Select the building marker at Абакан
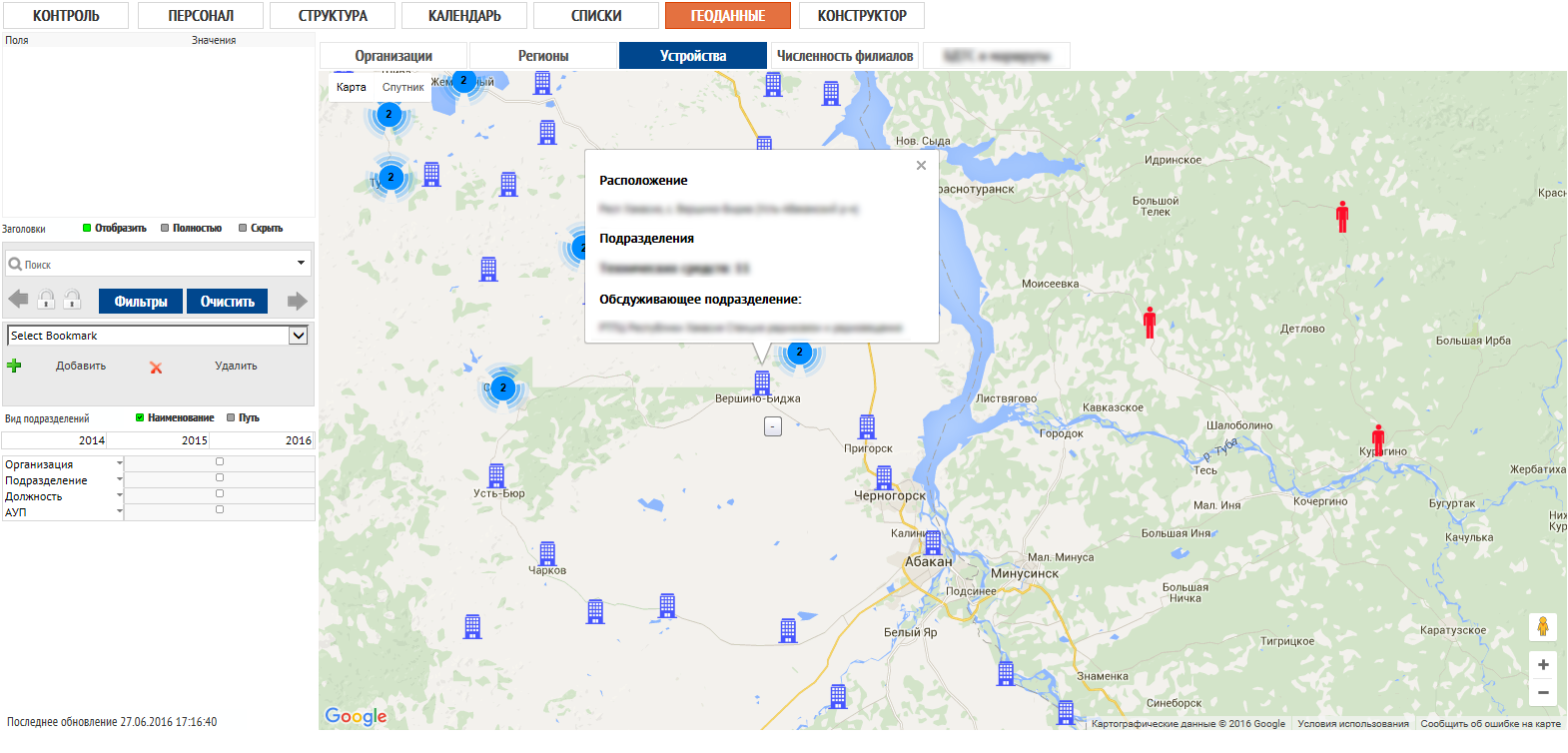The image size is (1568, 753). (933, 542)
